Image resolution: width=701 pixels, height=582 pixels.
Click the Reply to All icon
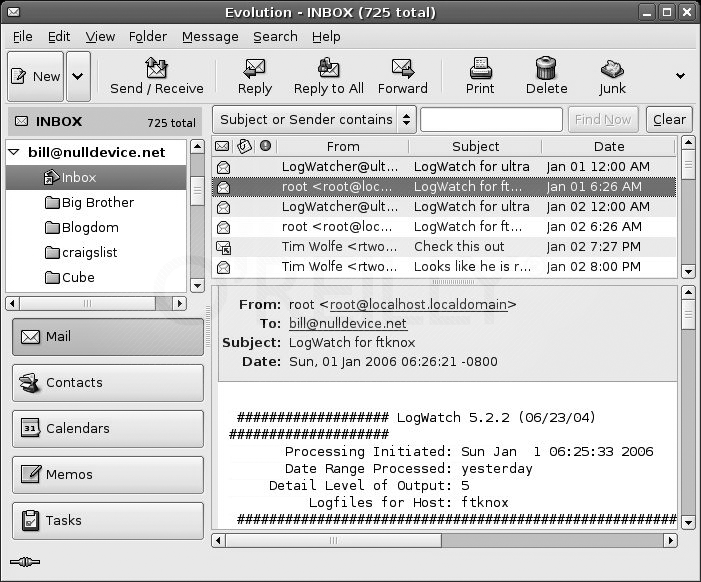329,68
